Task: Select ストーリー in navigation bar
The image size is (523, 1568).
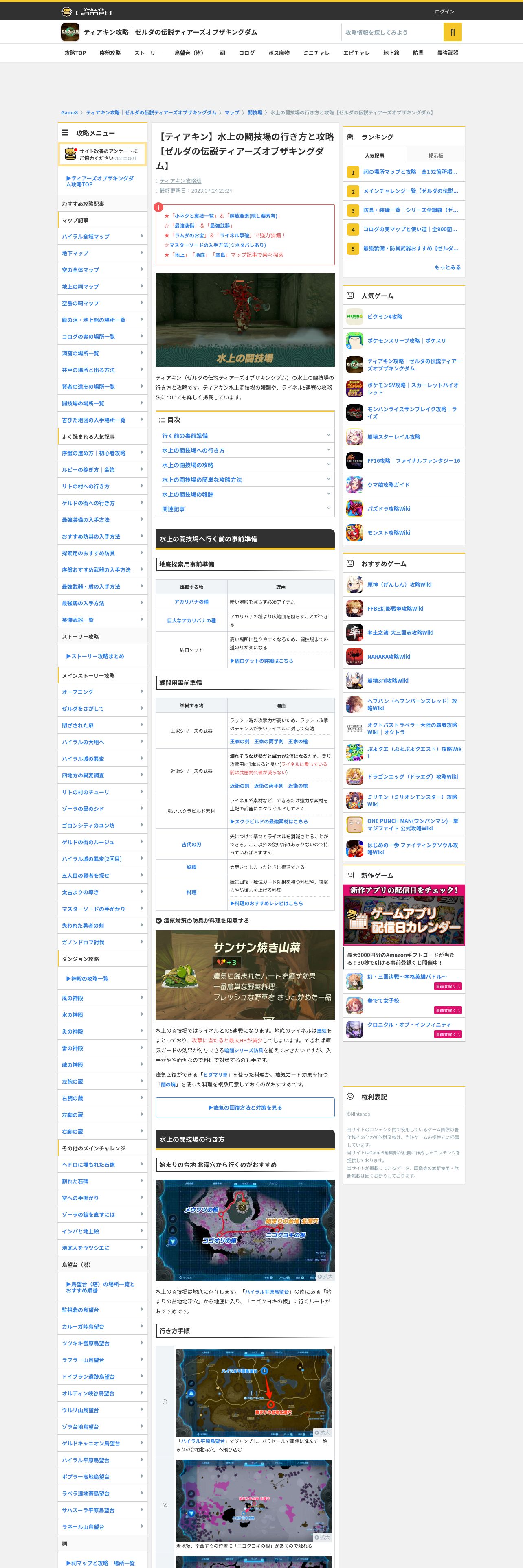Action: click(x=148, y=53)
